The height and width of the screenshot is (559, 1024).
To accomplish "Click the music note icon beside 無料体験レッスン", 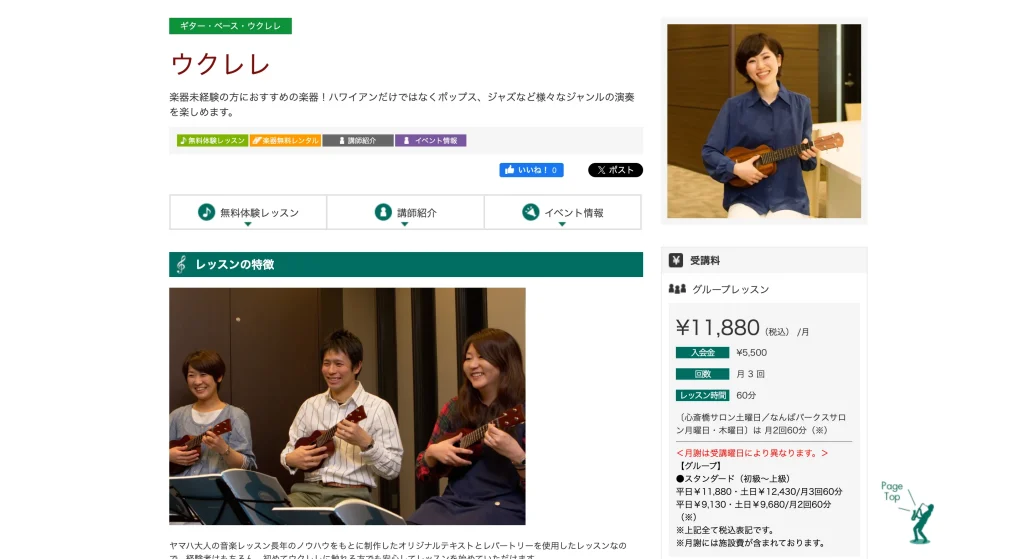I will pos(206,212).
